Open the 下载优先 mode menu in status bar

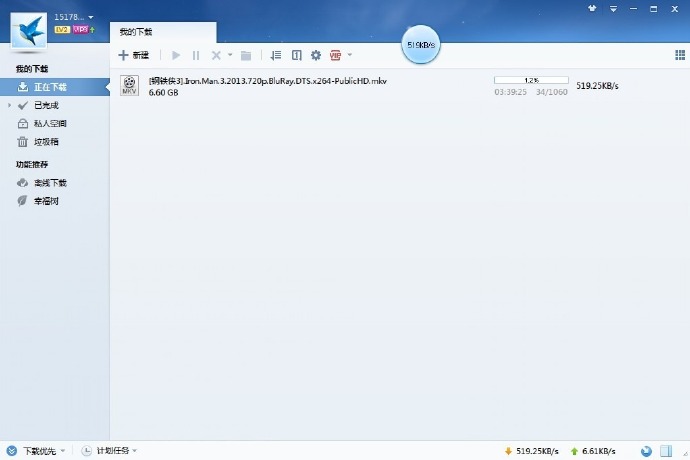[x=36, y=451]
